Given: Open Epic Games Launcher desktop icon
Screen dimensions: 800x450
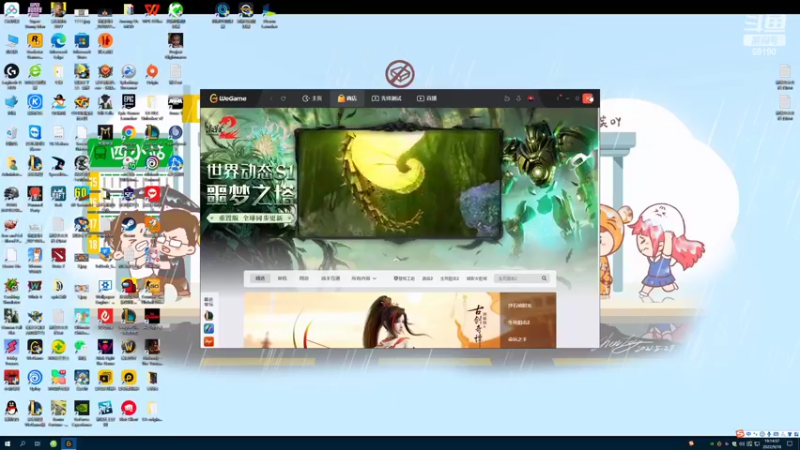Looking at the screenshot, I should [129, 107].
